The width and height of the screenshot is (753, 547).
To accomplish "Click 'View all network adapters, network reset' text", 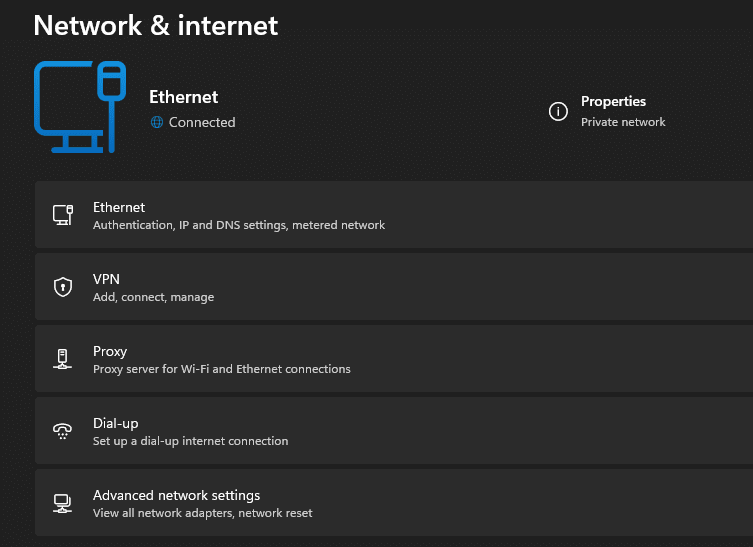I will 202,513.
